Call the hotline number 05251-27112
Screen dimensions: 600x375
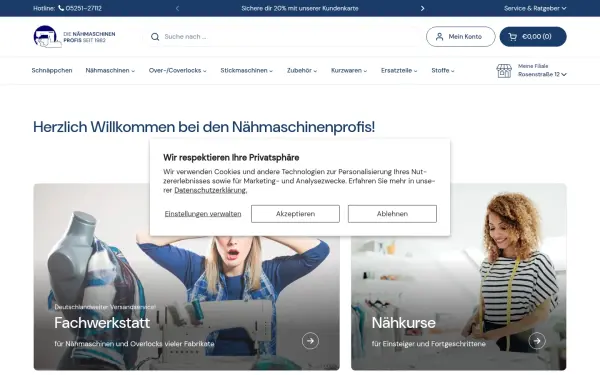click(x=83, y=8)
